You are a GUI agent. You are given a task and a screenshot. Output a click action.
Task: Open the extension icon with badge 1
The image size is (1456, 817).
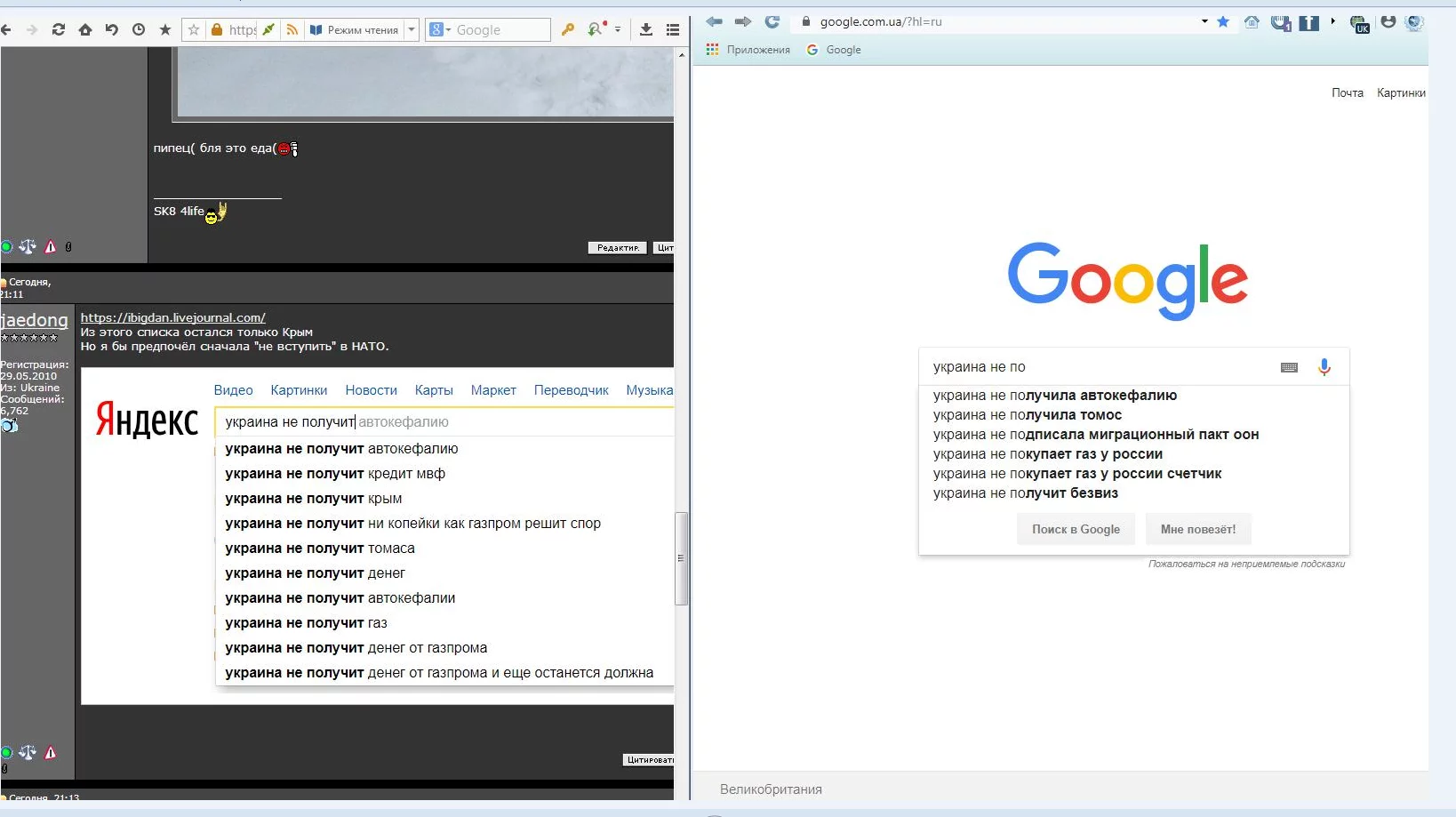click(1281, 23)
